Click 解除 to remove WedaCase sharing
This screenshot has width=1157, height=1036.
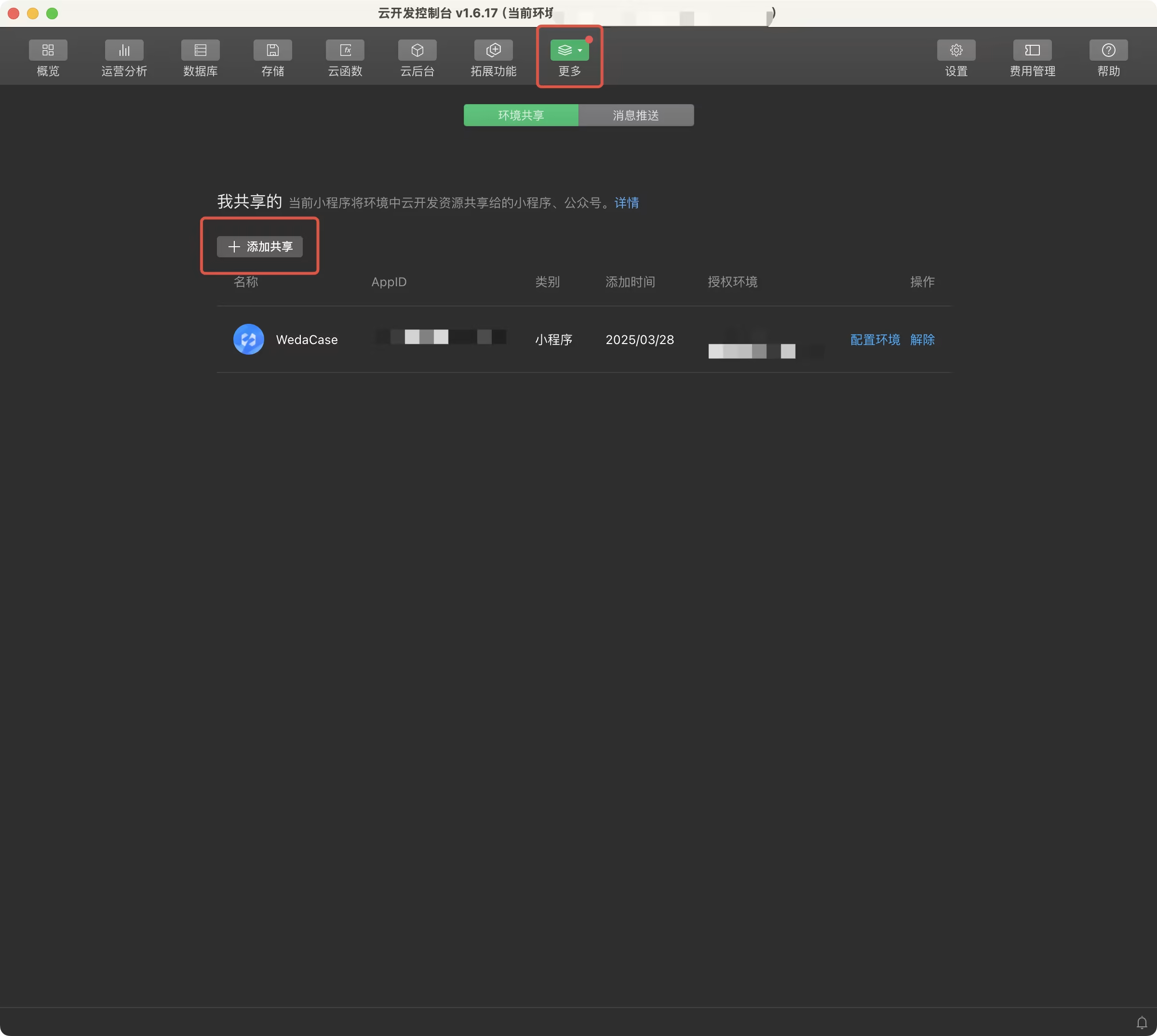[922, 340]
